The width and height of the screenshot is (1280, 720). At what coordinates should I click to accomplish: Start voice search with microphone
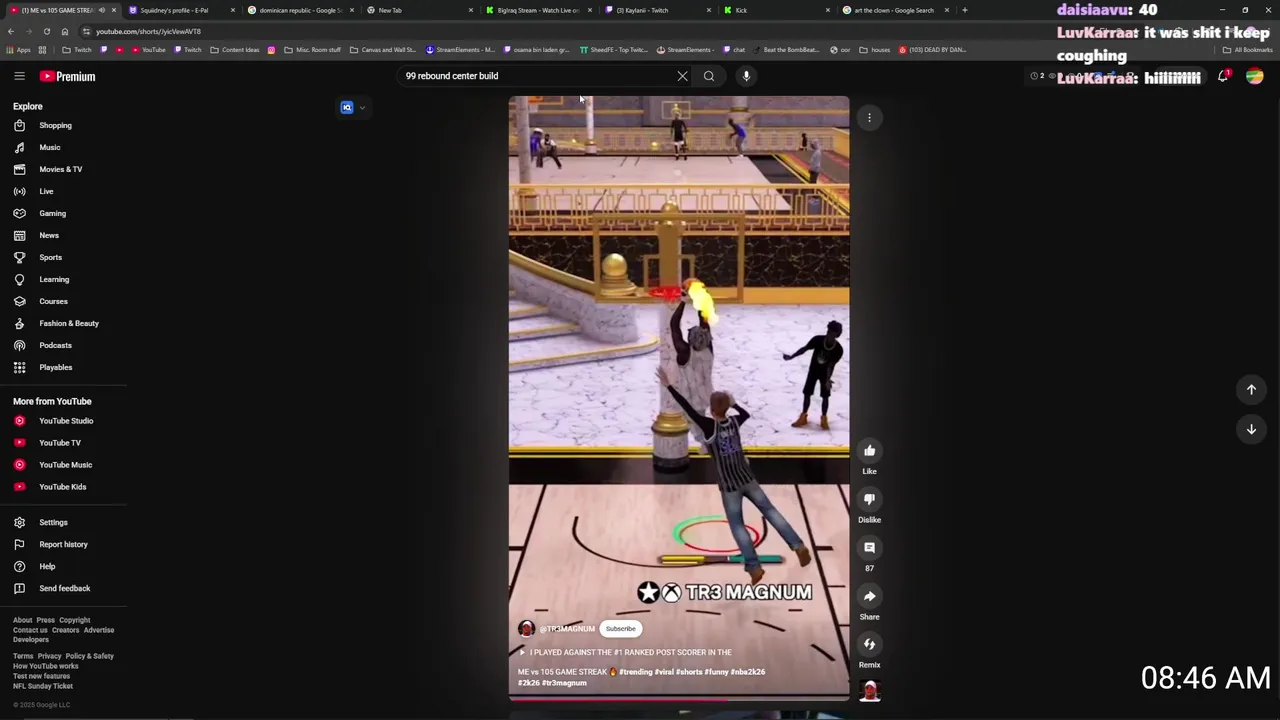746,76
